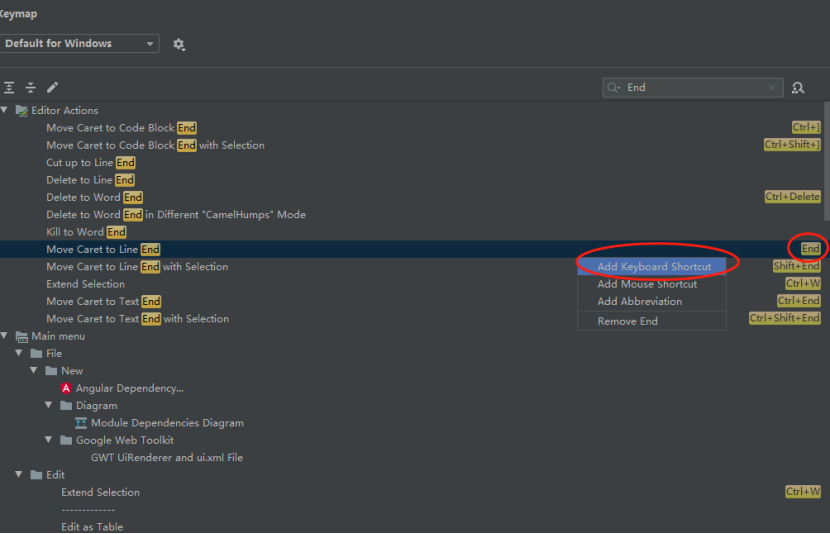Viewport: 830px width, 534px height.
Task: Choose Add Abbreviation from context menu
Action: (x=652, y=302)
